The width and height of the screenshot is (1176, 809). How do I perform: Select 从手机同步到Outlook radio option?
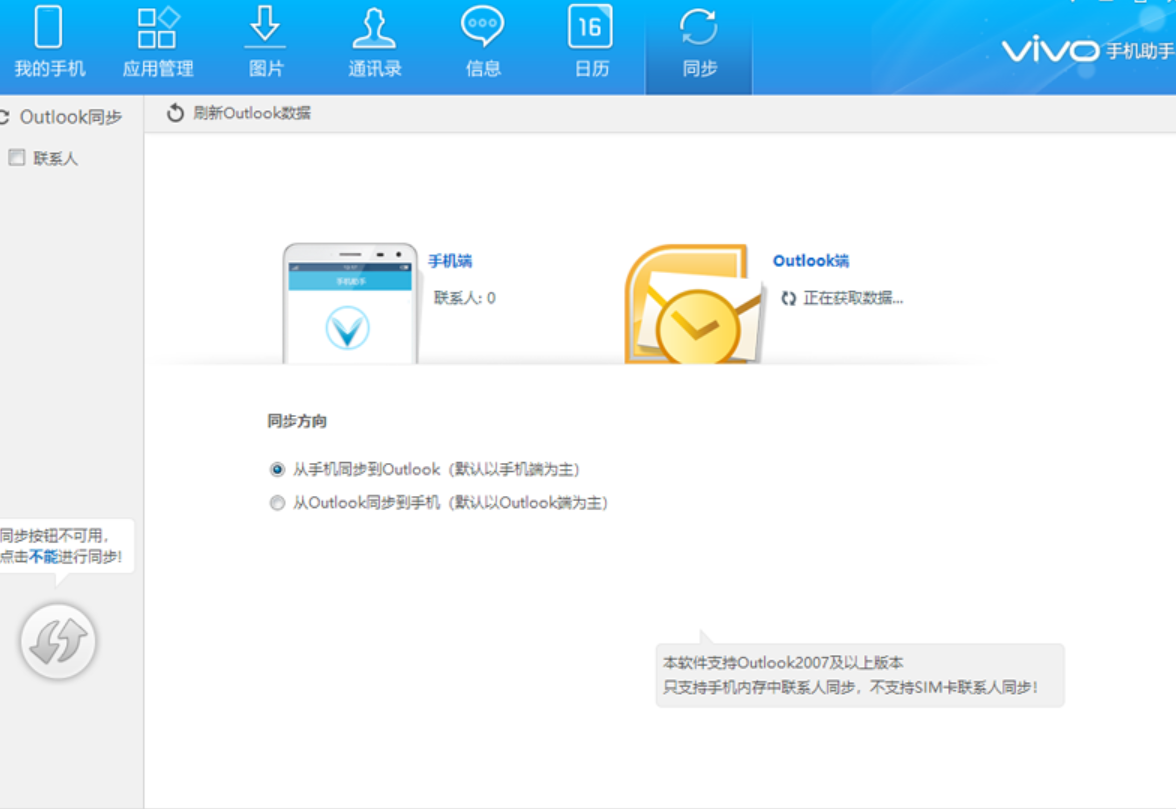pos(277,469)
